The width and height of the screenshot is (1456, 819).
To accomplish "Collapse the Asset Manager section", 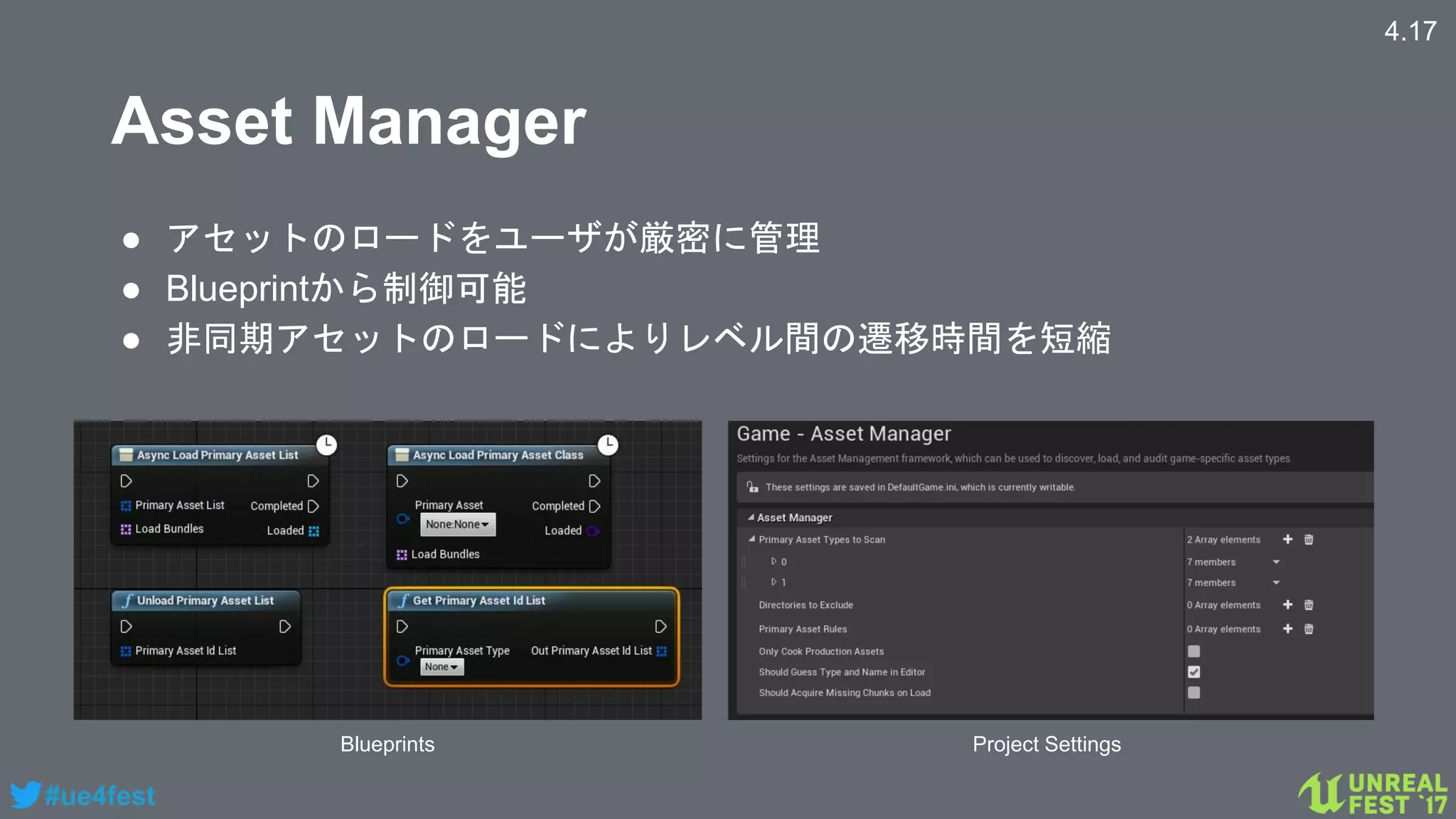I will (x=751, y=518).
